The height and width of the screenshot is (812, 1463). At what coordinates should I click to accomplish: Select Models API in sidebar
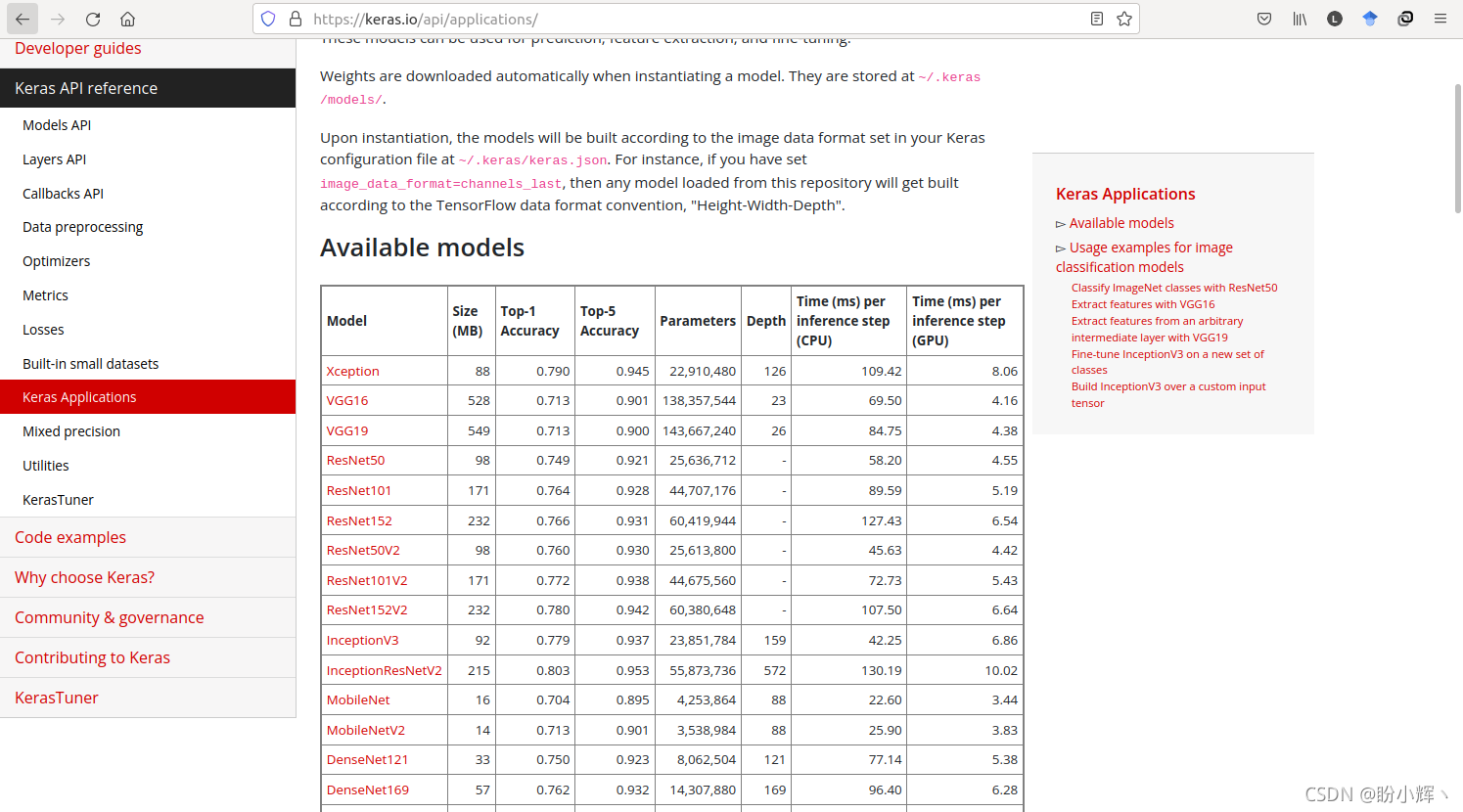57,125
